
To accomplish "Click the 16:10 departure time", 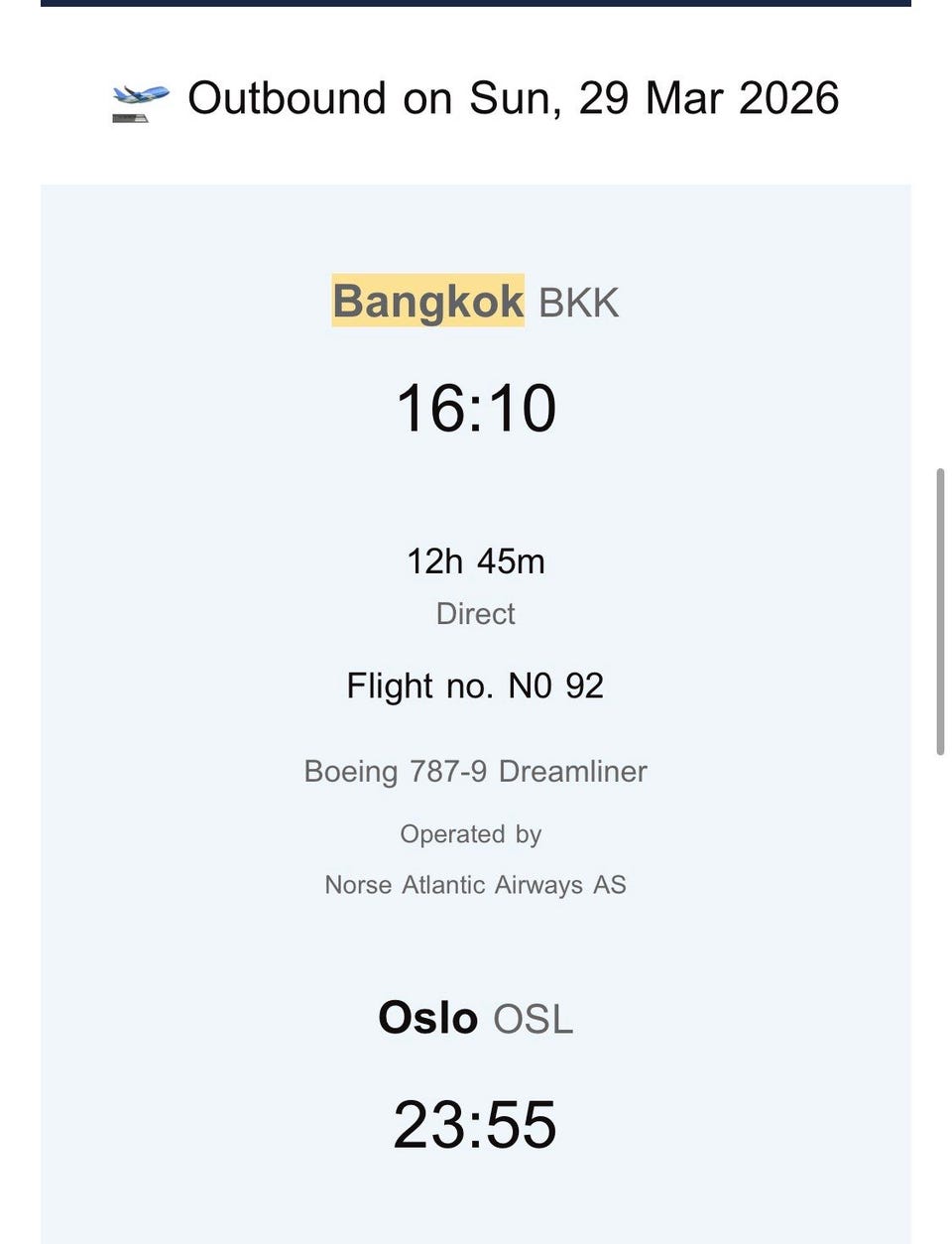I will pos(476,408).
